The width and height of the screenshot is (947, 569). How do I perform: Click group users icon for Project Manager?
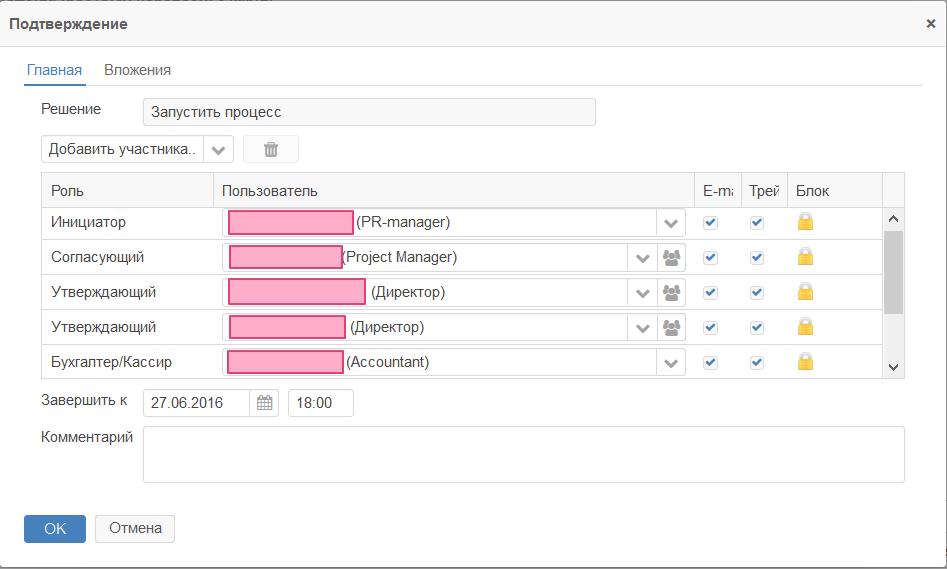671,257
